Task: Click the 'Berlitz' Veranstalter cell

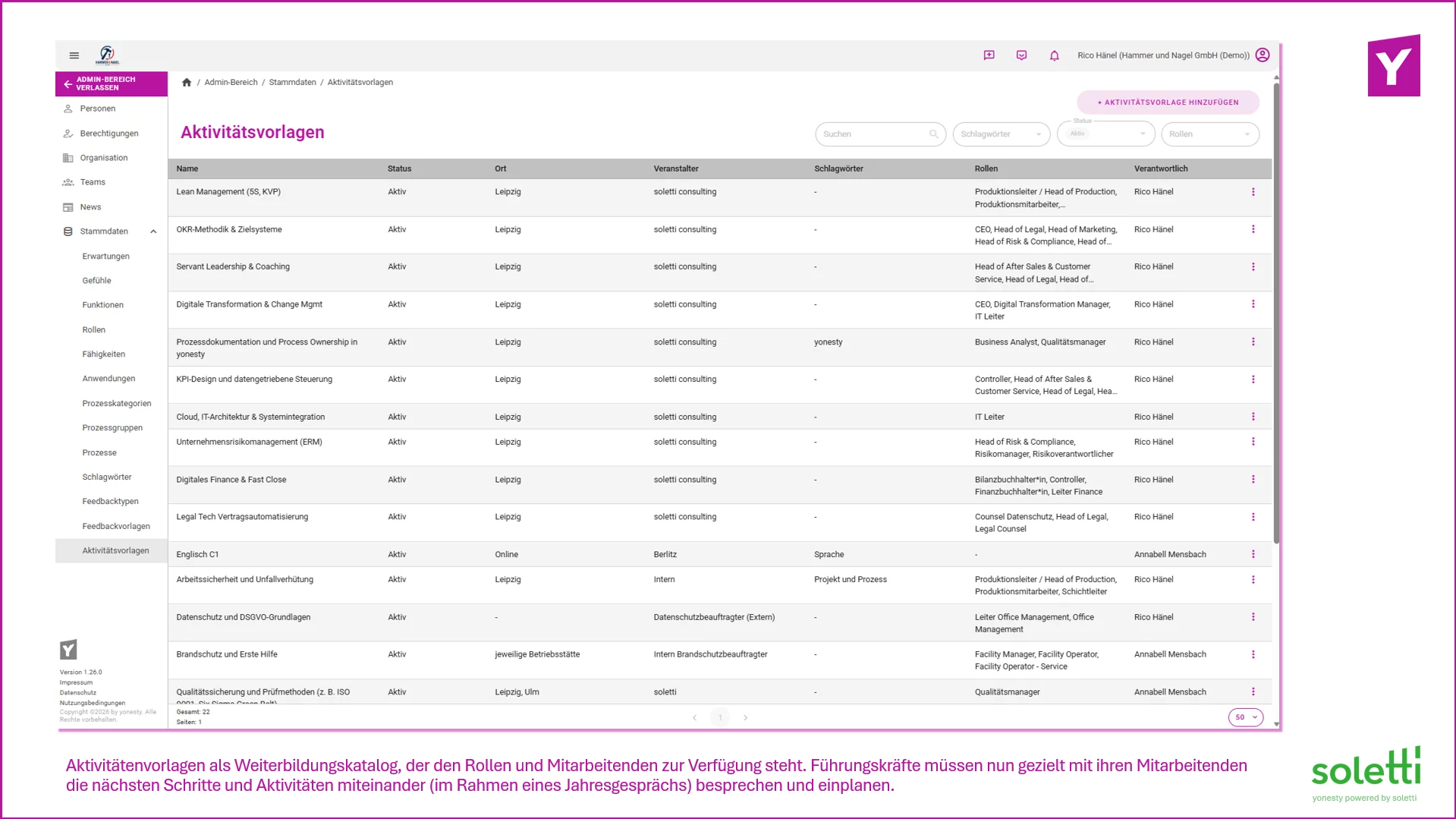Action: (x=665, y=554)
